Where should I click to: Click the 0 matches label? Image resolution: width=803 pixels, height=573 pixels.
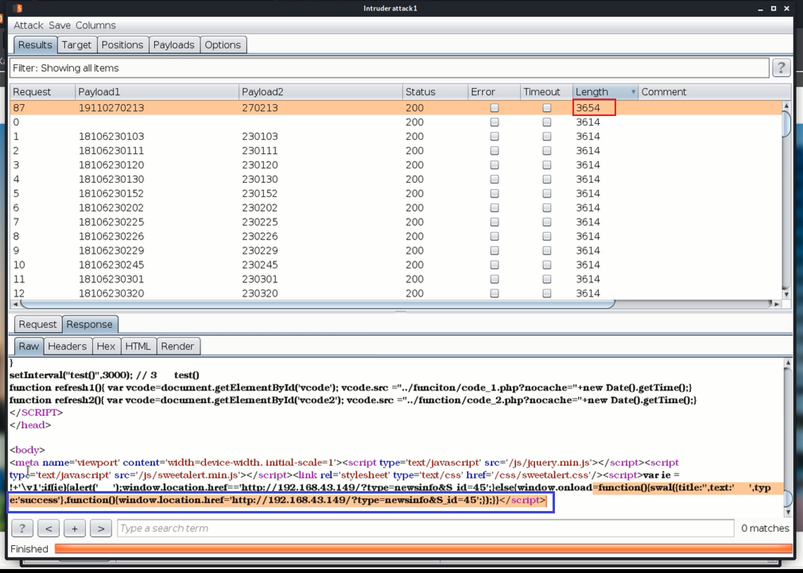[x=765, y=528]
